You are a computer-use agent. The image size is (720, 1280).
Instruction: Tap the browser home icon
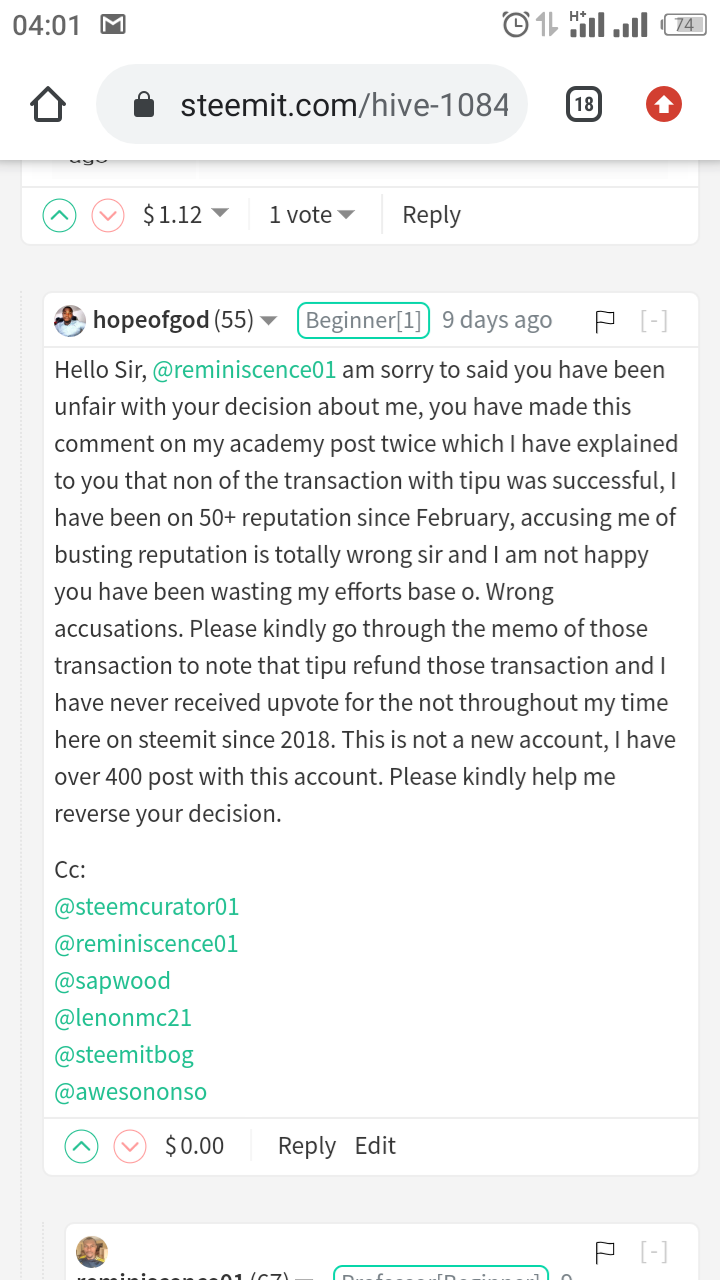48,105
